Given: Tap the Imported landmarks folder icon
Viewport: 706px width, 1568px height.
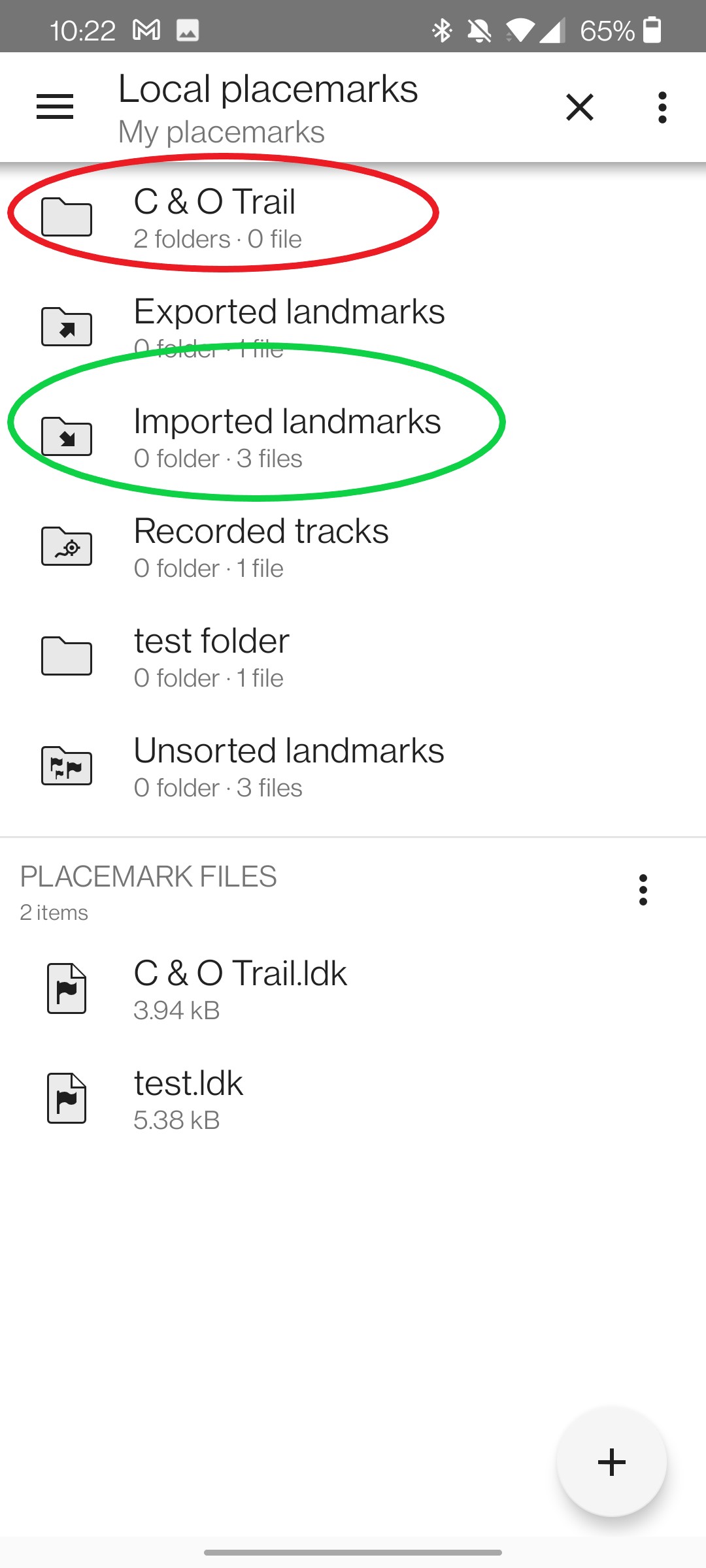Looking at the screenshot, I should 67,436.
